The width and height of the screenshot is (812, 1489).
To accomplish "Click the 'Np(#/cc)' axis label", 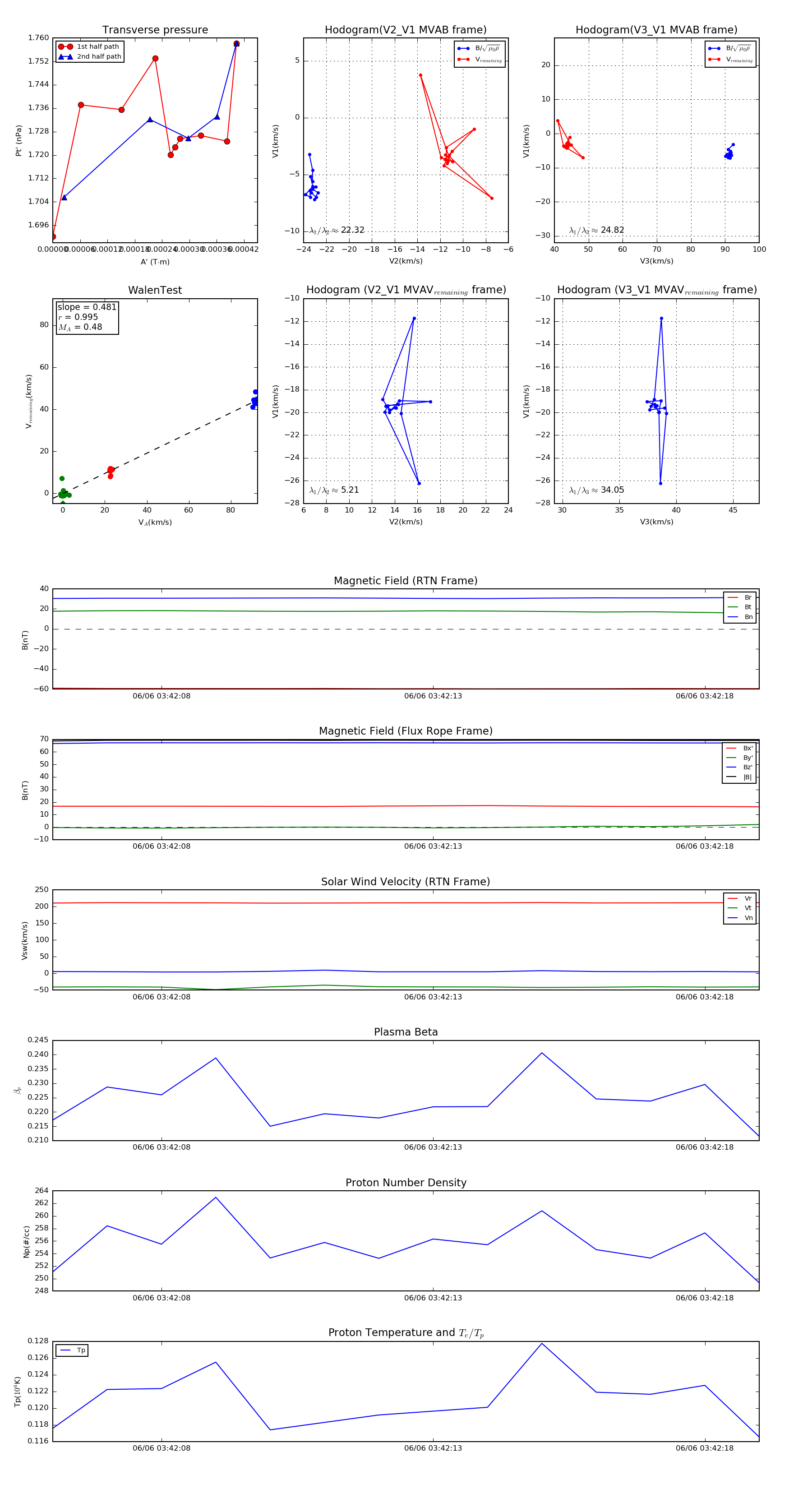I will pyautogui.click(x=26, y=1242).
